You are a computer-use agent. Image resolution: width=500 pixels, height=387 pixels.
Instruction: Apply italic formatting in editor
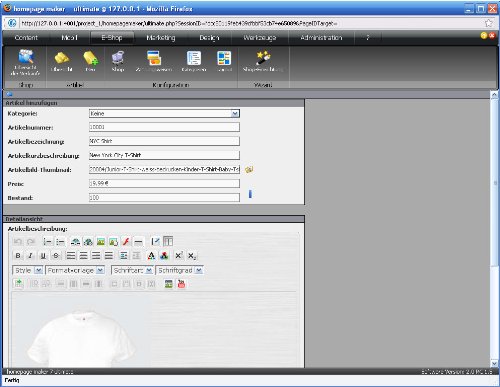31,256
